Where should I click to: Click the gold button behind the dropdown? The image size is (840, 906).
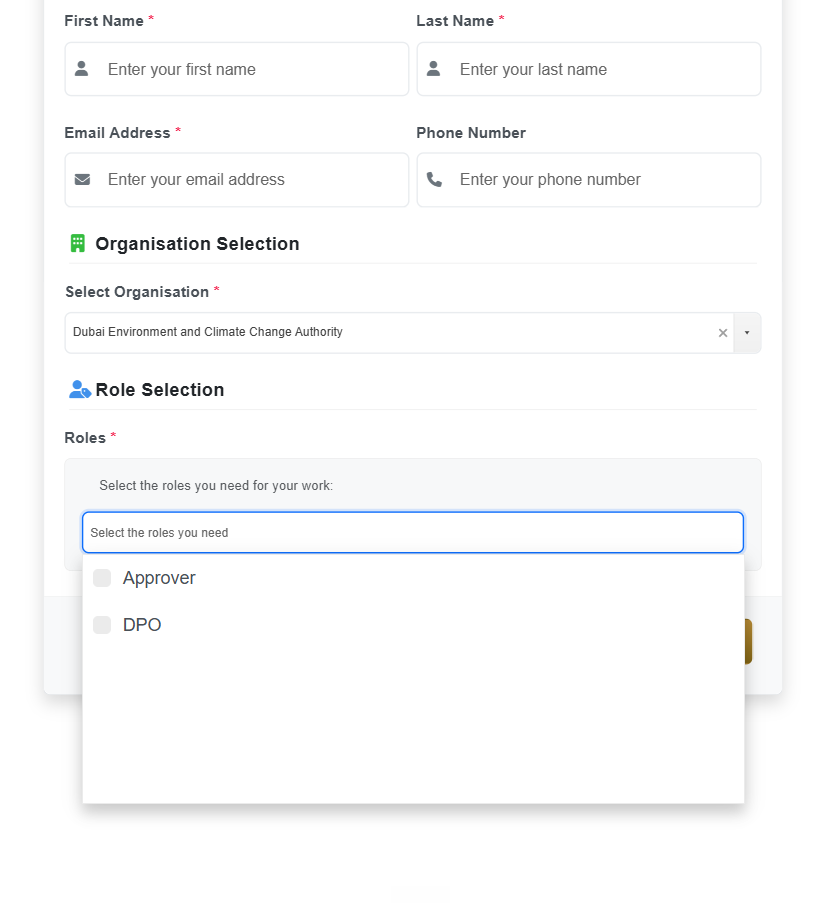pos(748,641)
